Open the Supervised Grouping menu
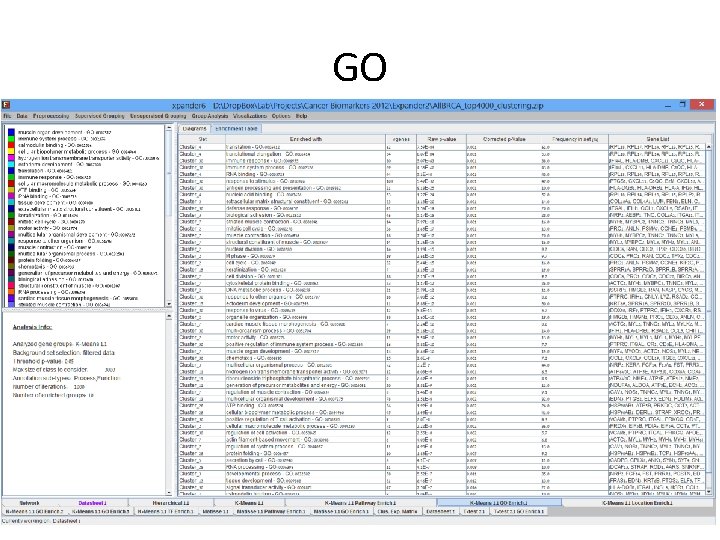The width and height of the screenshot is (720, 540). click(x=100, y=116)
